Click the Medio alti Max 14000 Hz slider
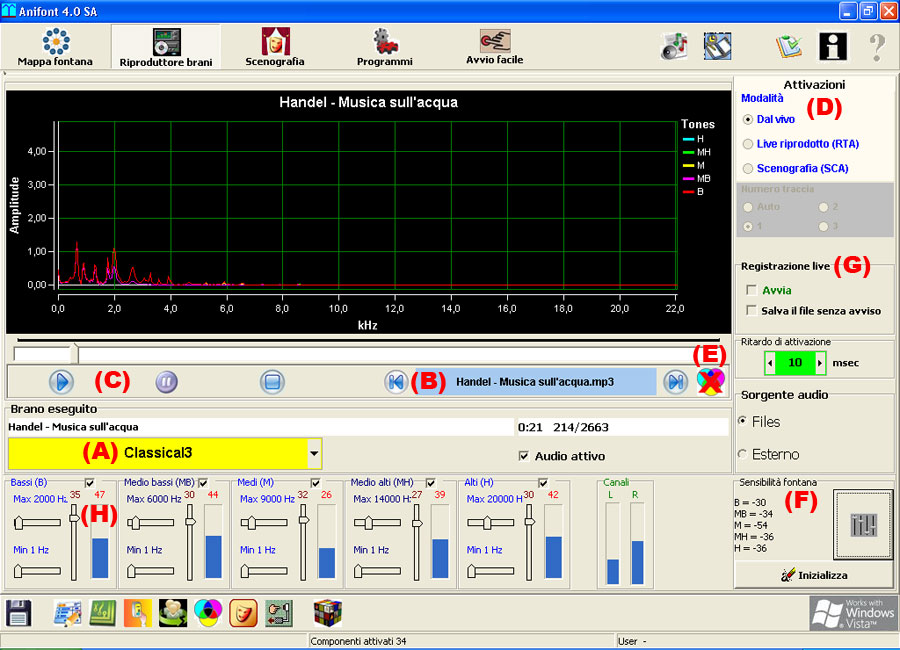The width and height of the screenshot is (900, 650). 377,523
